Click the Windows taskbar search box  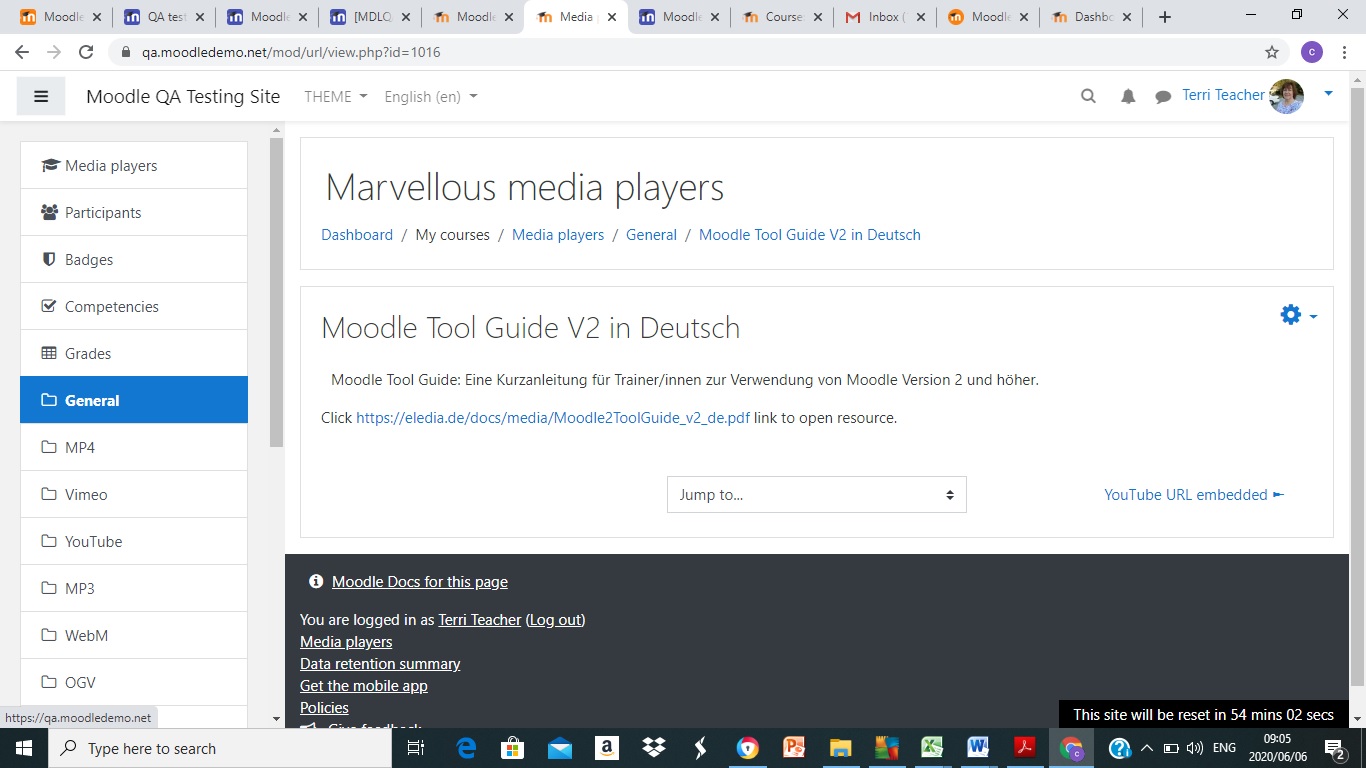(220, 748)
